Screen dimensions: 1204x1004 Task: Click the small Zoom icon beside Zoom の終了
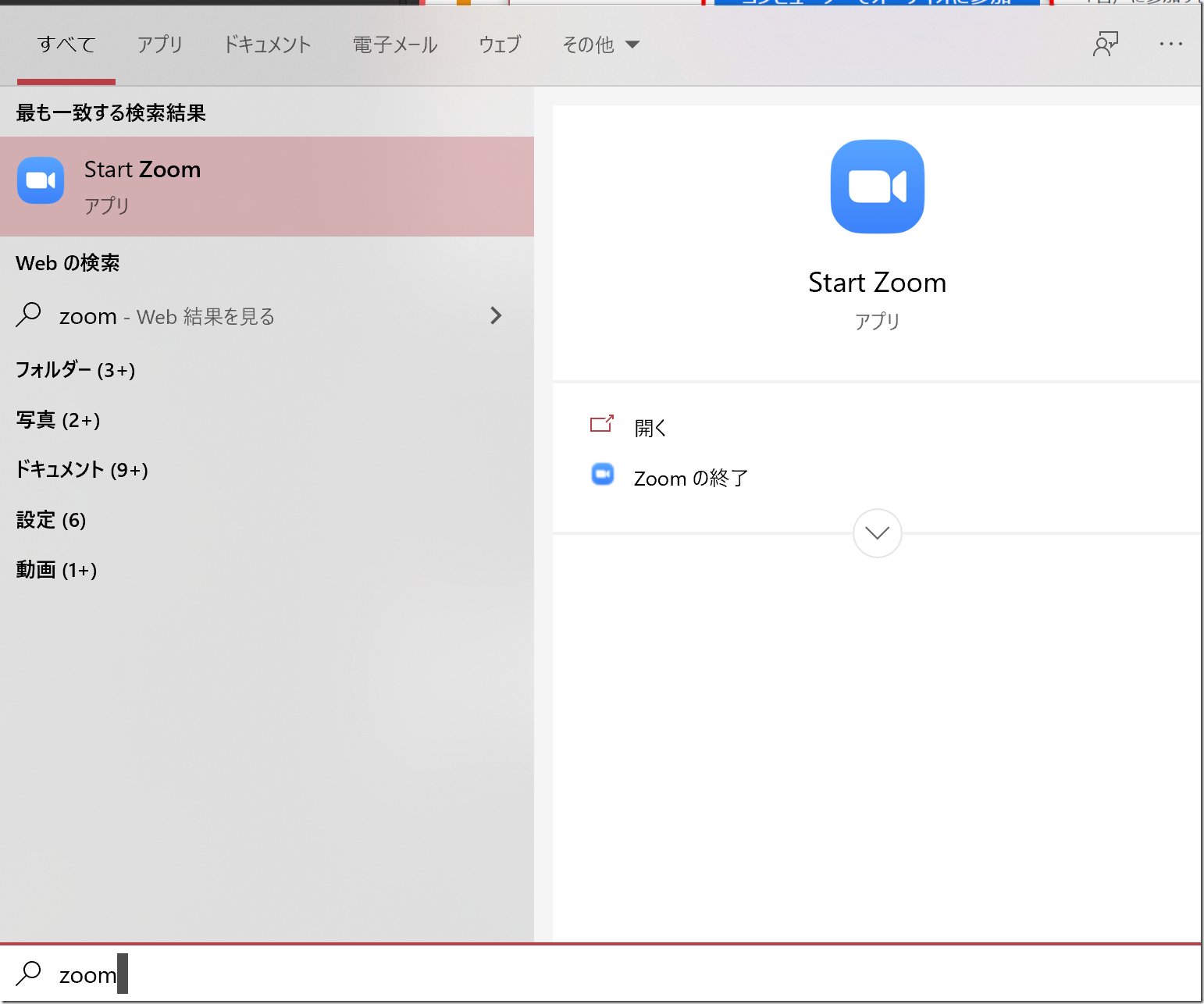[603, 475]
